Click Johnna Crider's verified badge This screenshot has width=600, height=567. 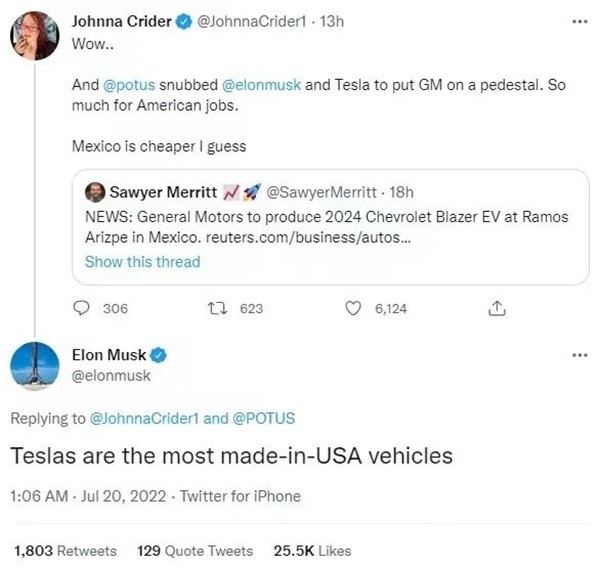pyautogui.click(x=187, y=23)
